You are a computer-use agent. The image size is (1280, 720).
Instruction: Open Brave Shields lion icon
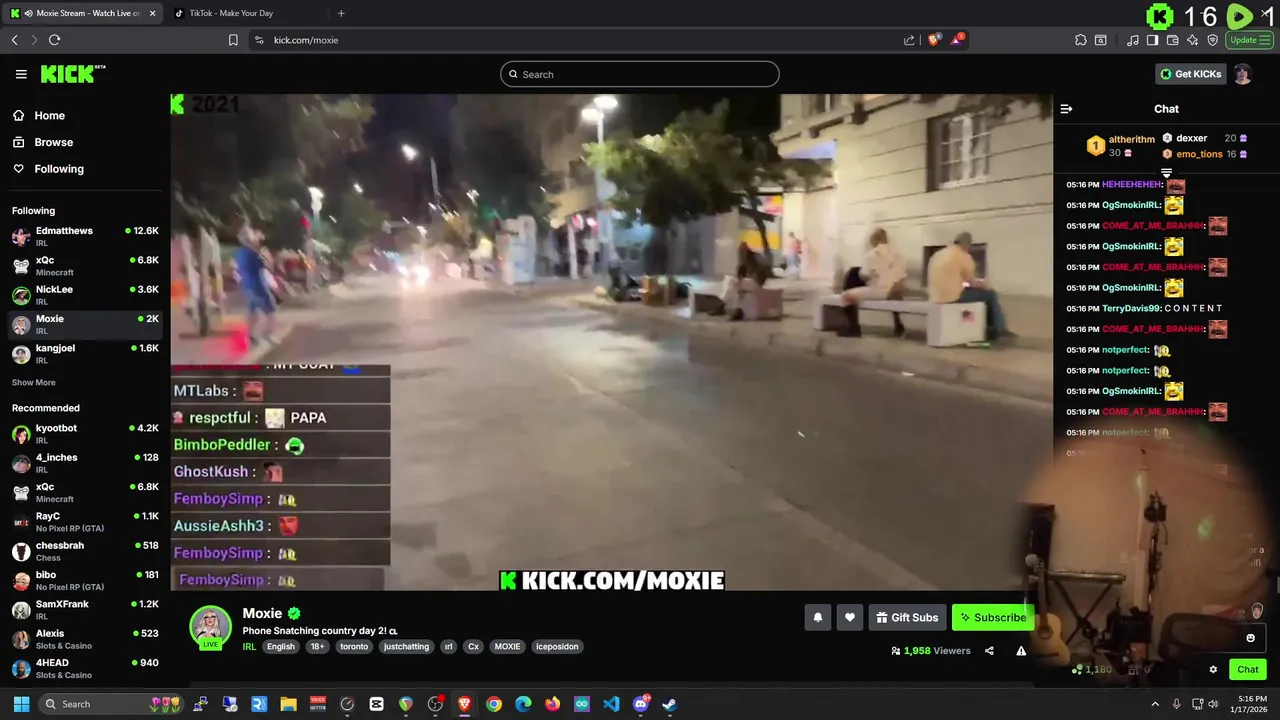pyautogui.click(x=935, y=40)
